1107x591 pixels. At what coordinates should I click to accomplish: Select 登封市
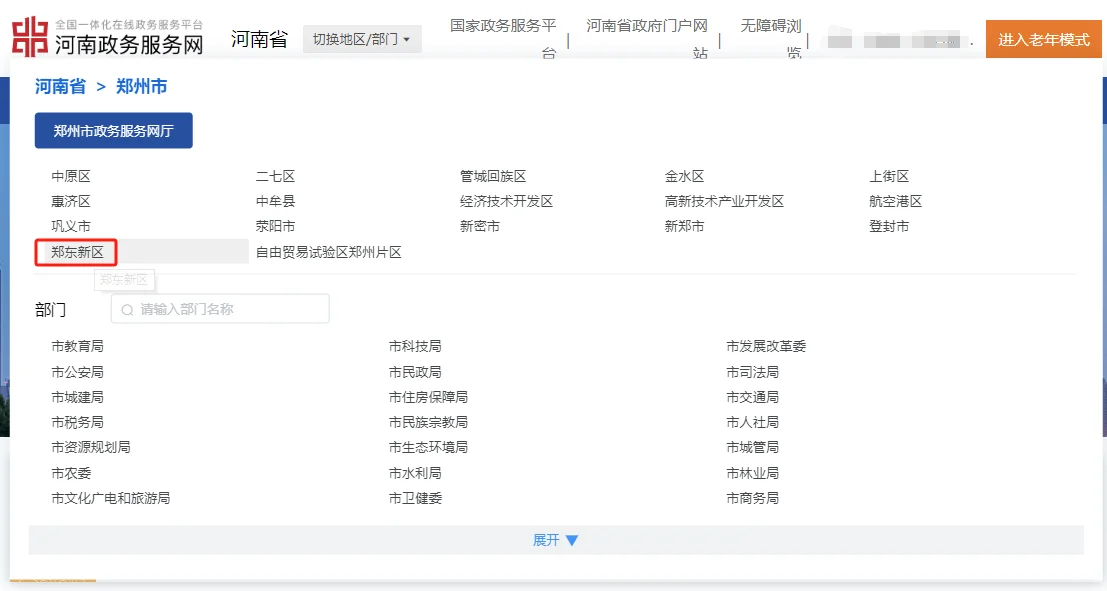(889, 227)
